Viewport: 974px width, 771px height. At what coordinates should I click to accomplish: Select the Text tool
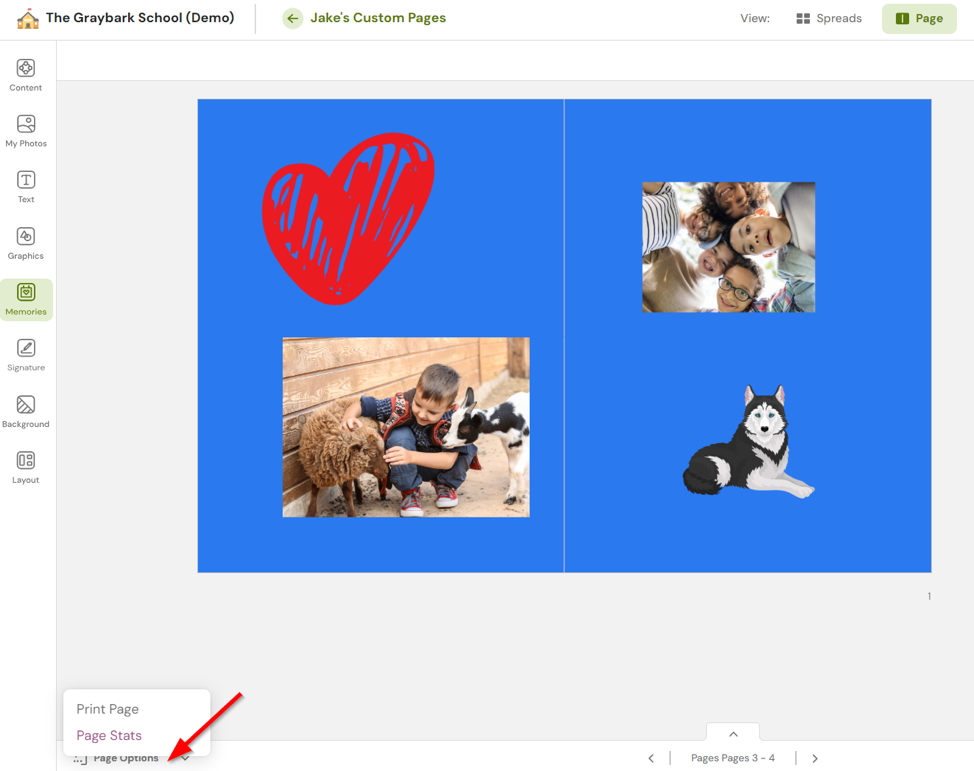26,187
